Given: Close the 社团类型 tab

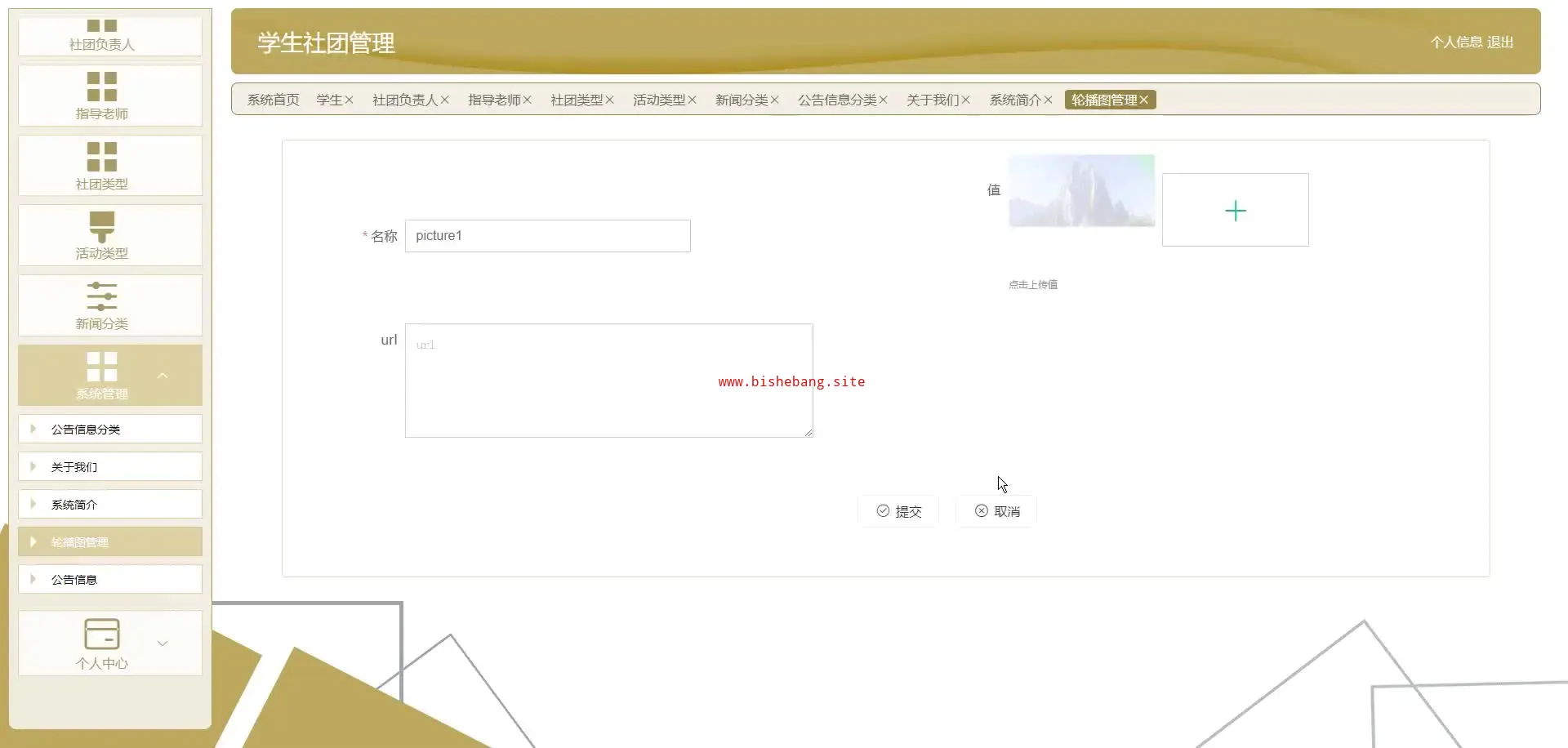Looking at the screenshot, I should [x=610, y=100].
